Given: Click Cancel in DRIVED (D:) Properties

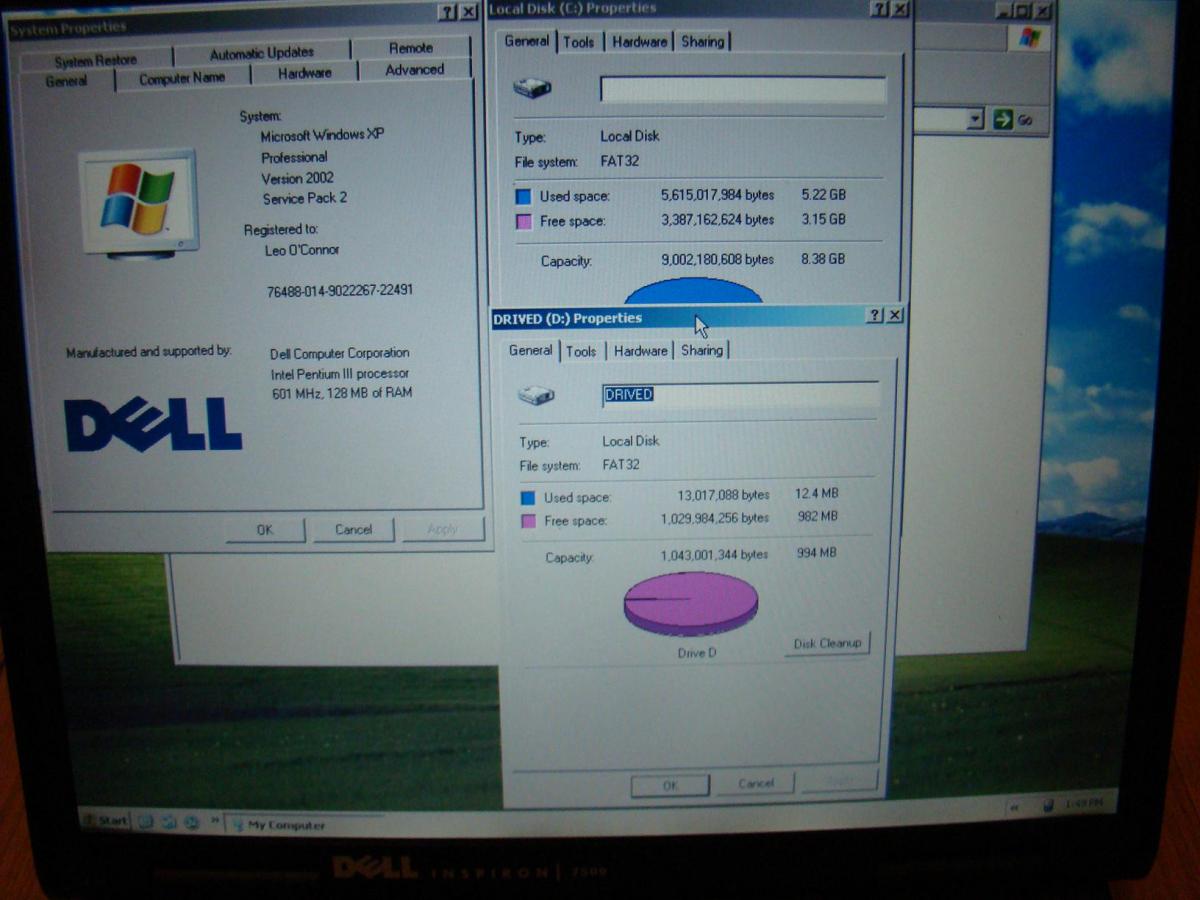Looking at the screenshot, I should click(756, 783).
